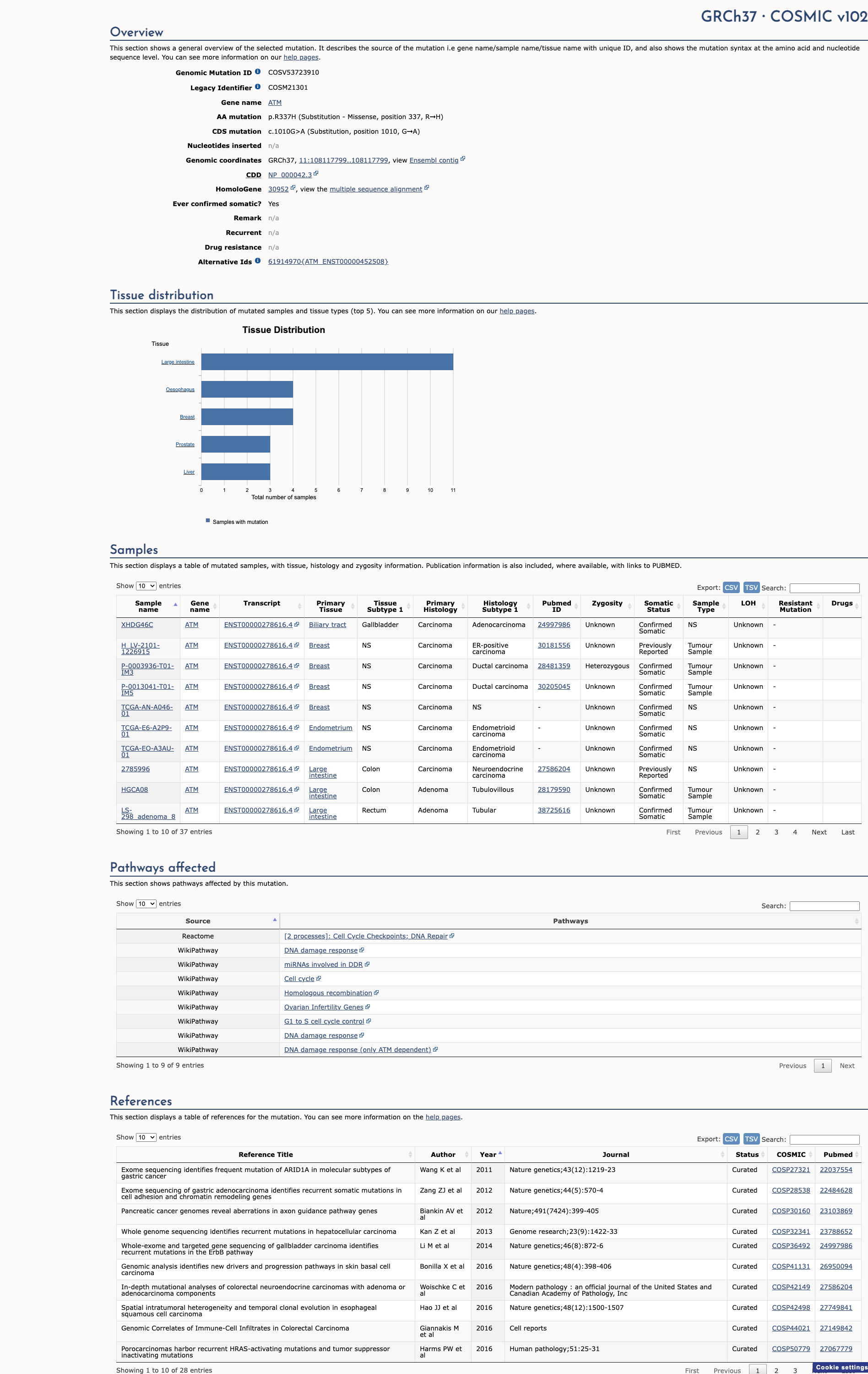
Task: Open COSMIC paper COSP27321 link
Action: (x=791, y=1170)
